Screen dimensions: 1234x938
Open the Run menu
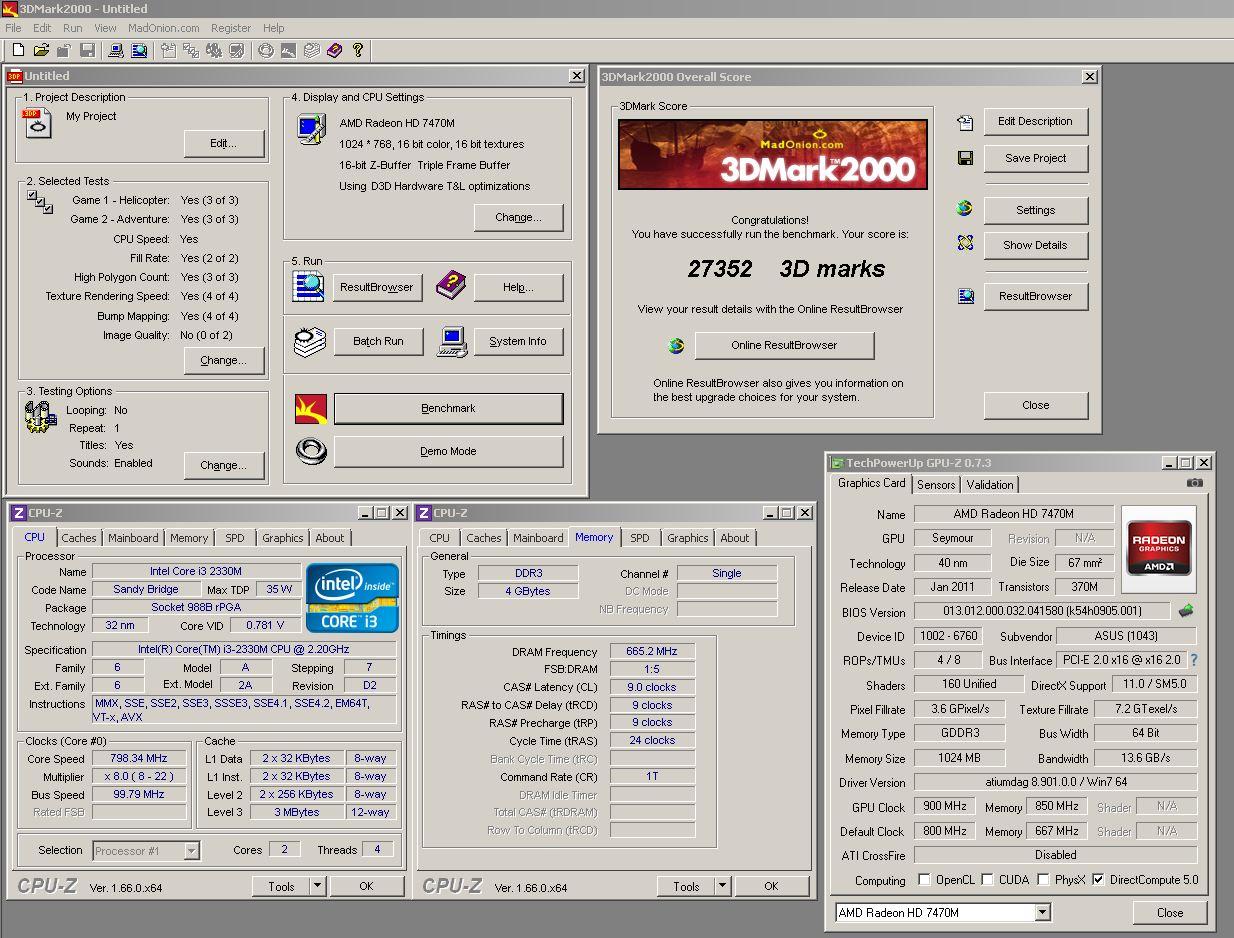coord(72,28)
